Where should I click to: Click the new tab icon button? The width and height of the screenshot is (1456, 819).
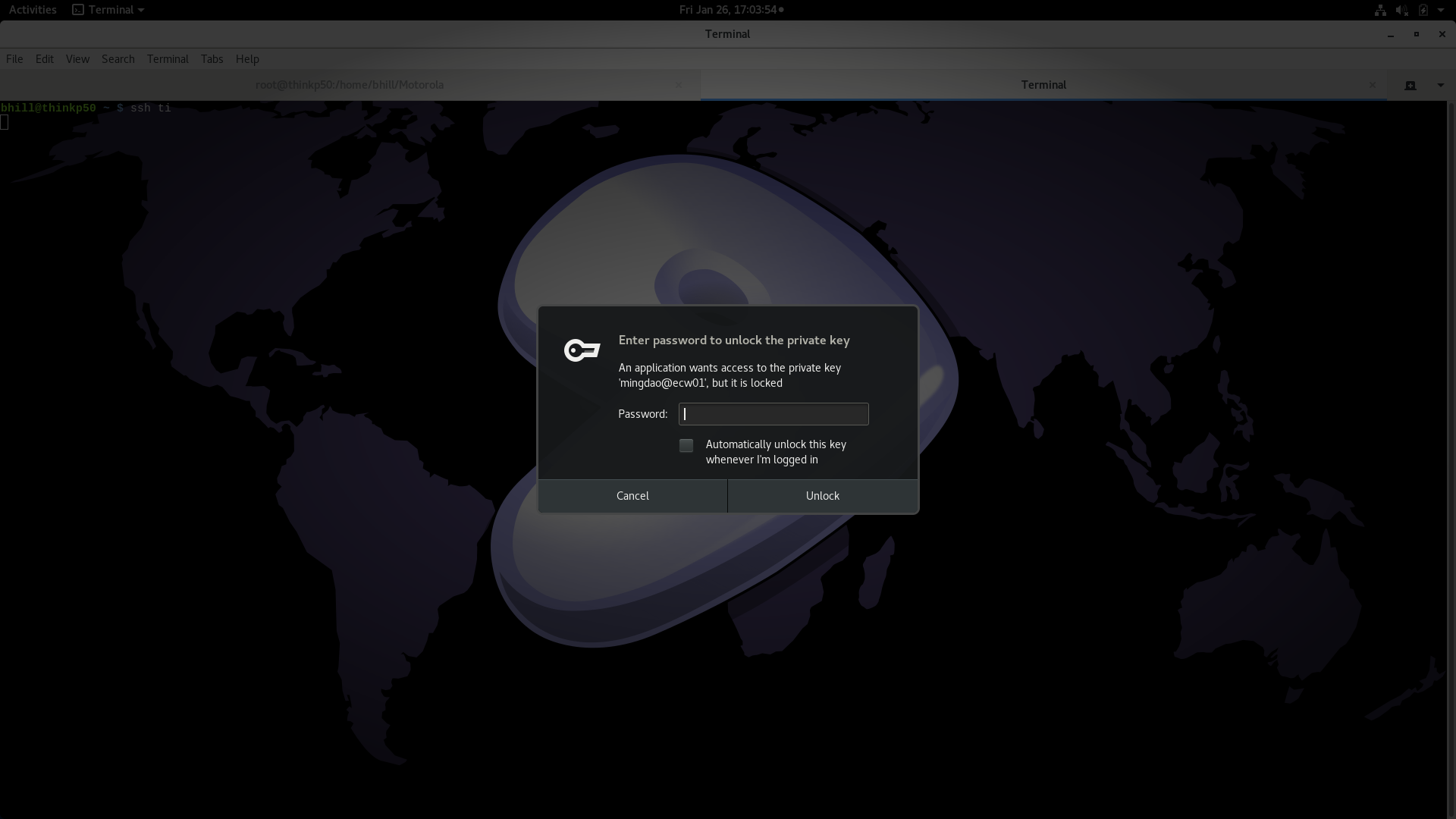pos(1410,85)
